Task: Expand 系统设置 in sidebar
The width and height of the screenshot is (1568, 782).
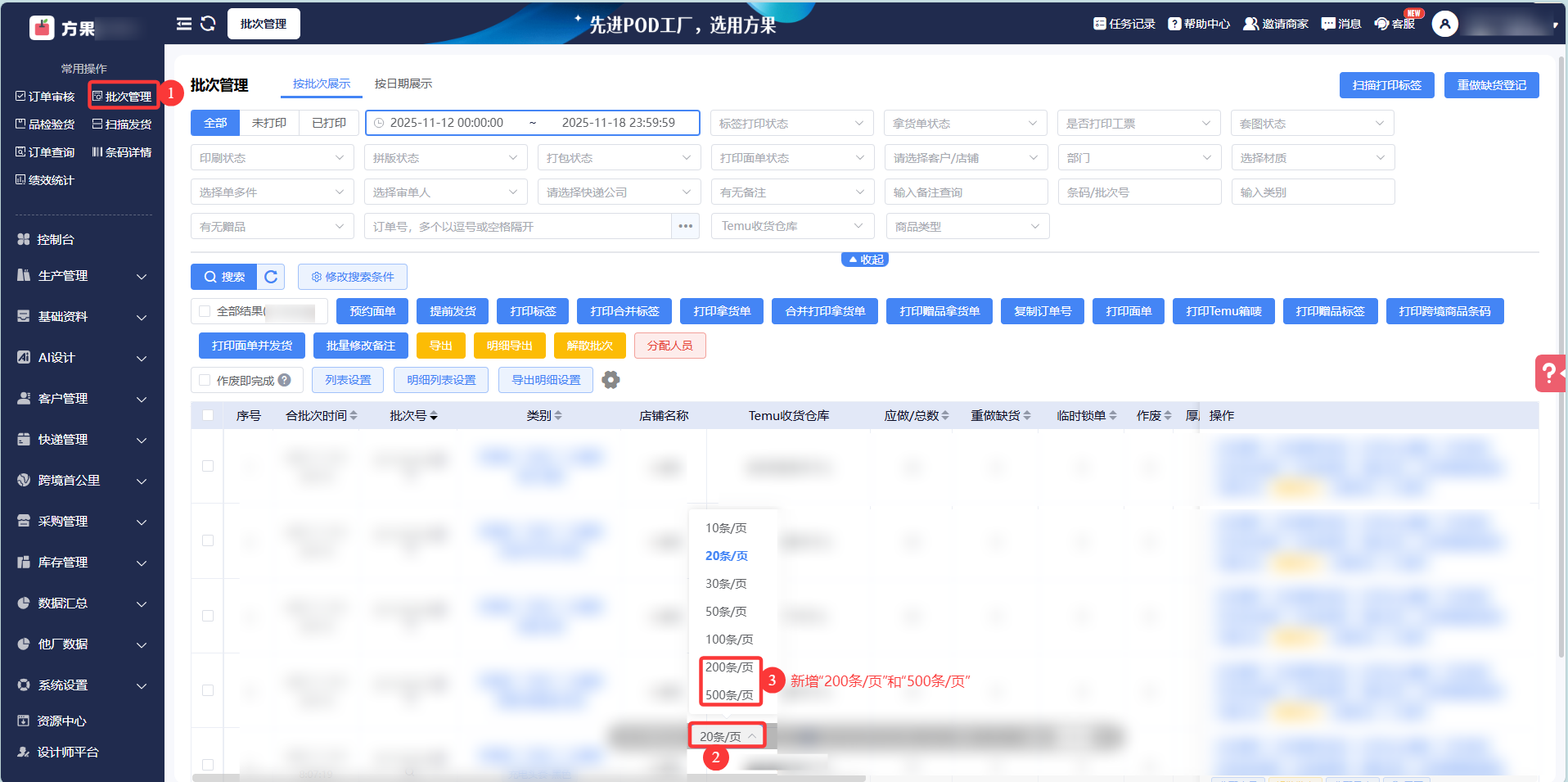Action: 82,685
